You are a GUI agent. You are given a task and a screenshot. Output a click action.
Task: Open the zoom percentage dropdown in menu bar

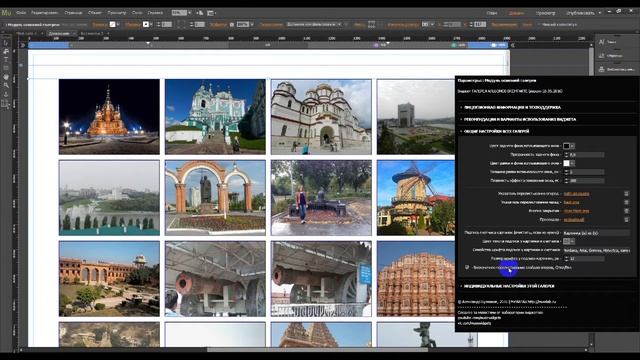point(190,13)
